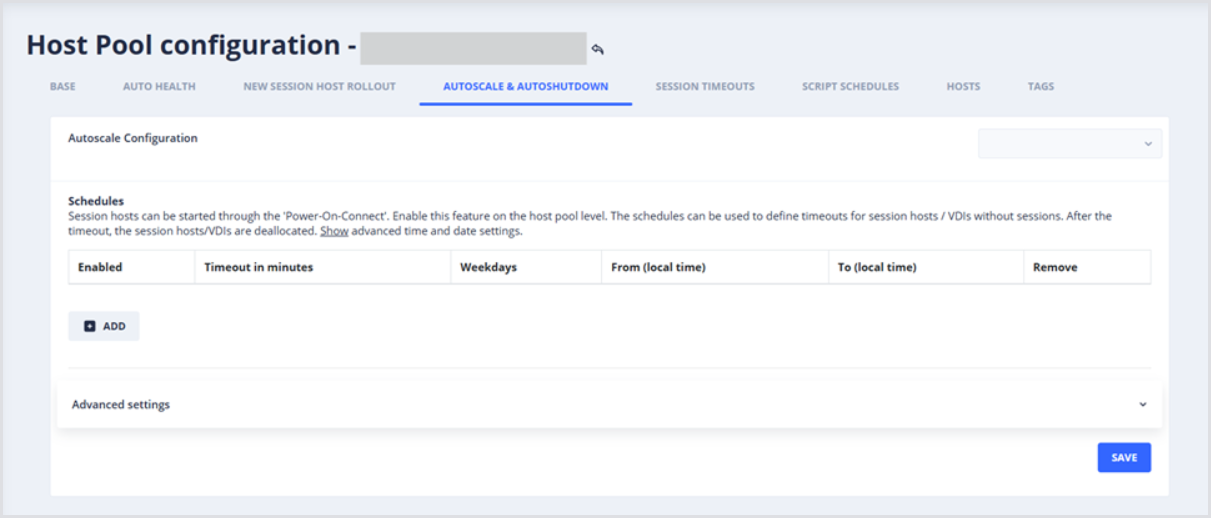The width and height of the screenshot is (1211, 518).
Task: Click the Remove column header
Action: [1055, 268]
